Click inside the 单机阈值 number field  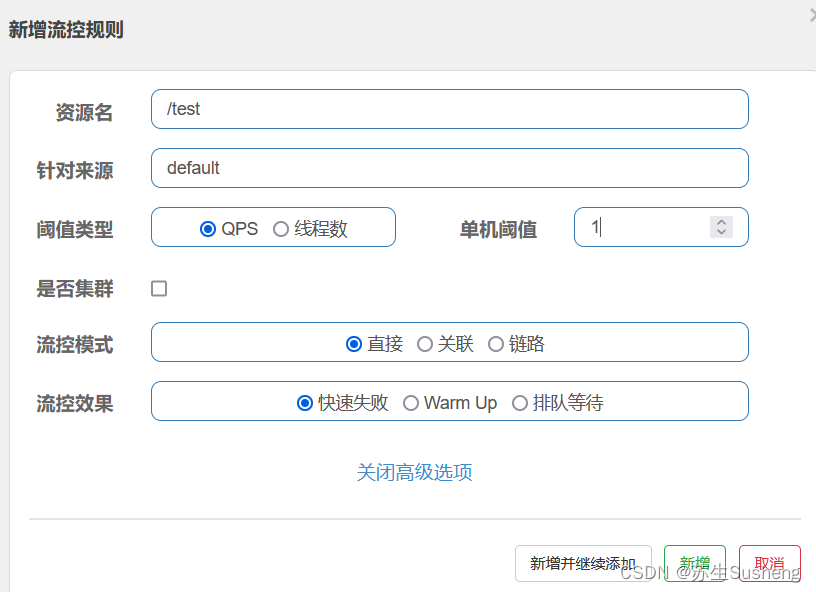(640, 227)
